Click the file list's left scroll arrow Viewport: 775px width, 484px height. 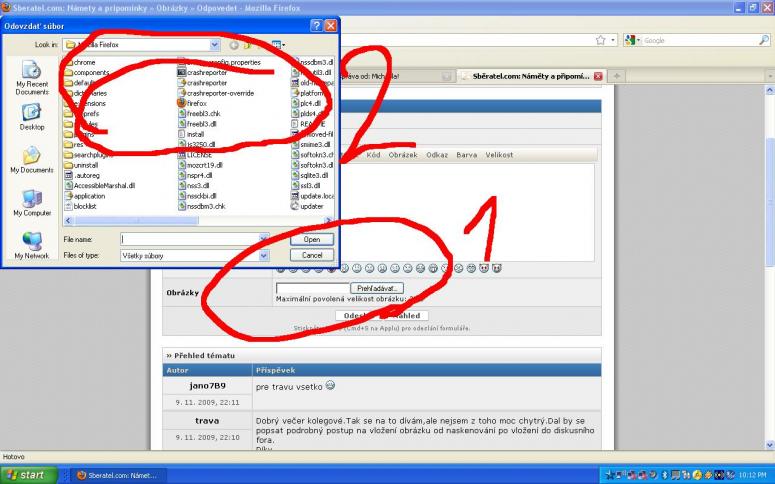click(x=68, y=220)
